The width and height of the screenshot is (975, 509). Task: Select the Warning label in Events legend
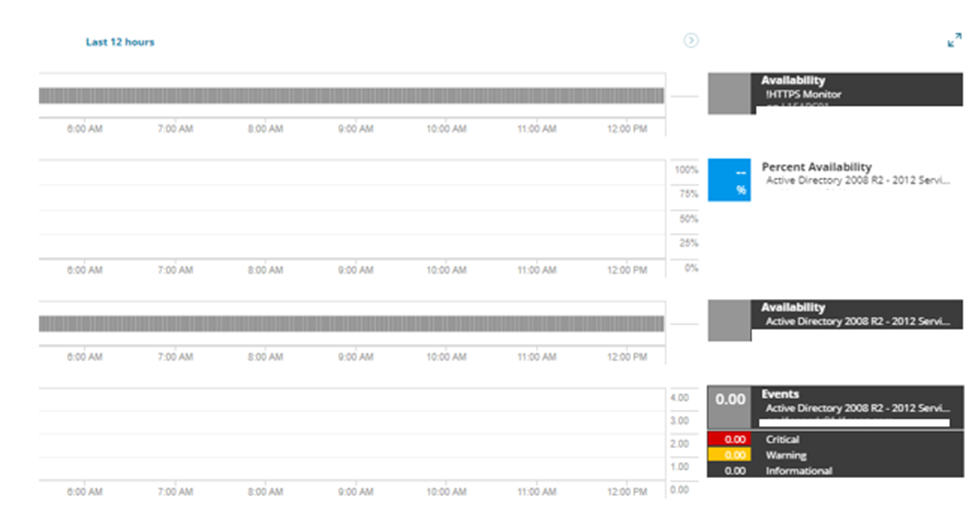(x=786, y=455)
